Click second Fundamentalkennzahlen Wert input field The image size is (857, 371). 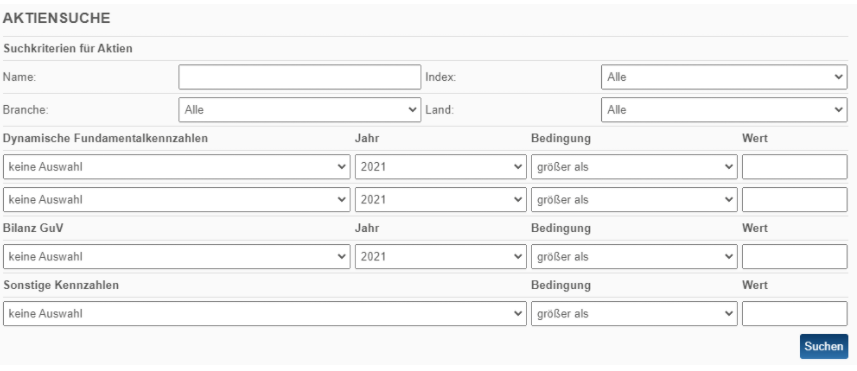(x=795, y=199)
